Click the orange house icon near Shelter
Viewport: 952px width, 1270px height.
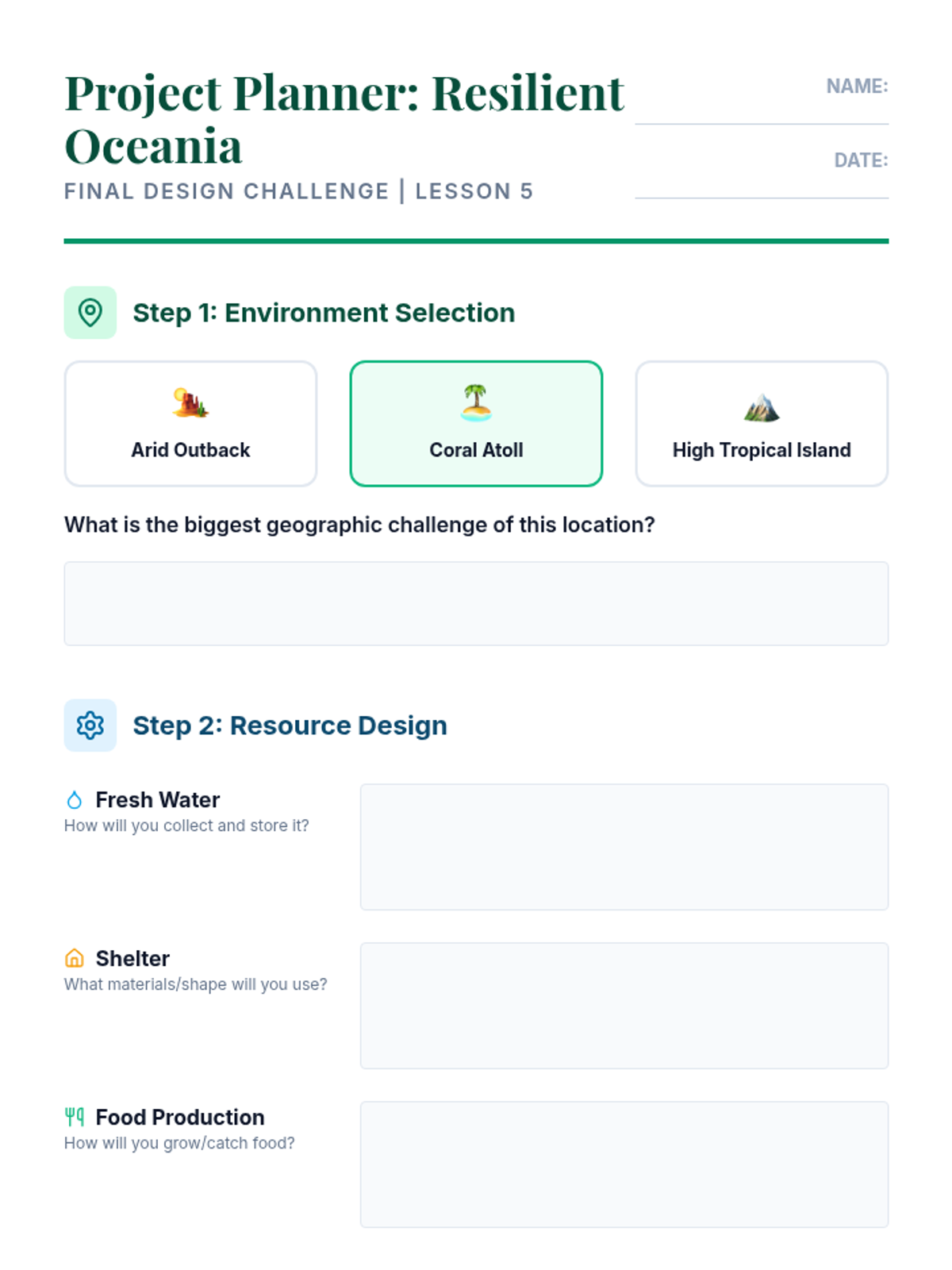pyautogui.click(x=75, y=959)
